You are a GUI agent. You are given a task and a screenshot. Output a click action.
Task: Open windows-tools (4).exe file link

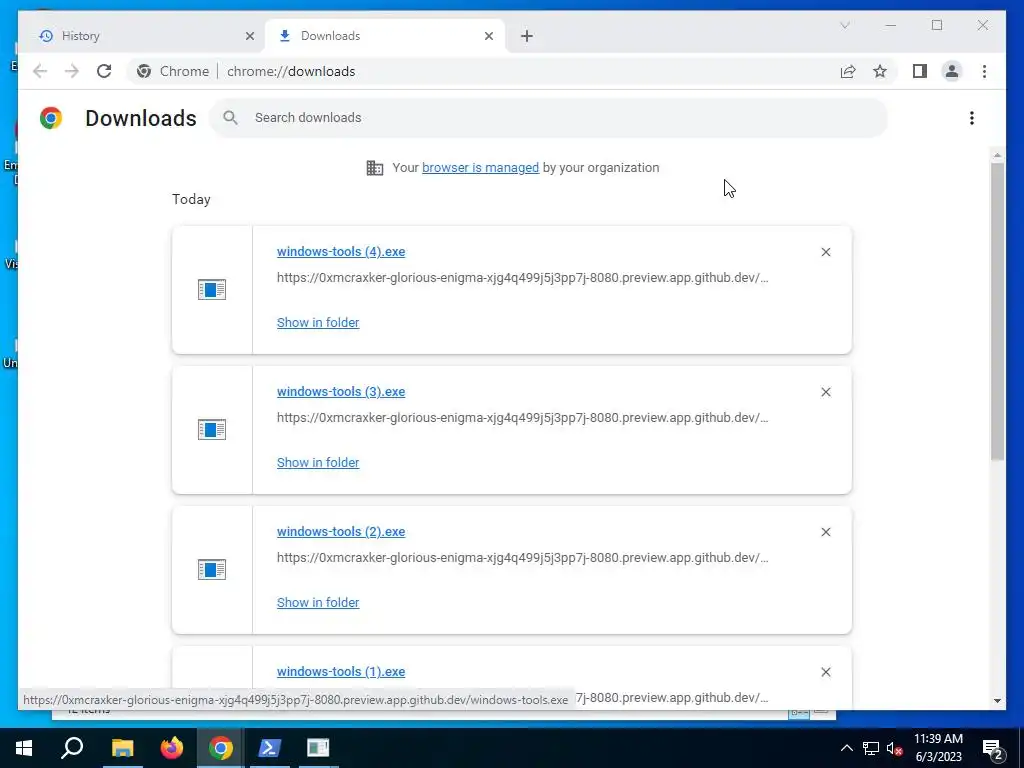pos(341,251)
